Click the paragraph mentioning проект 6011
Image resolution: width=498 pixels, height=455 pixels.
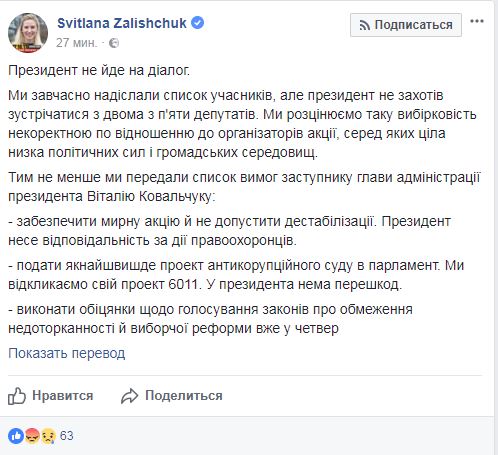tap(236, 275)
